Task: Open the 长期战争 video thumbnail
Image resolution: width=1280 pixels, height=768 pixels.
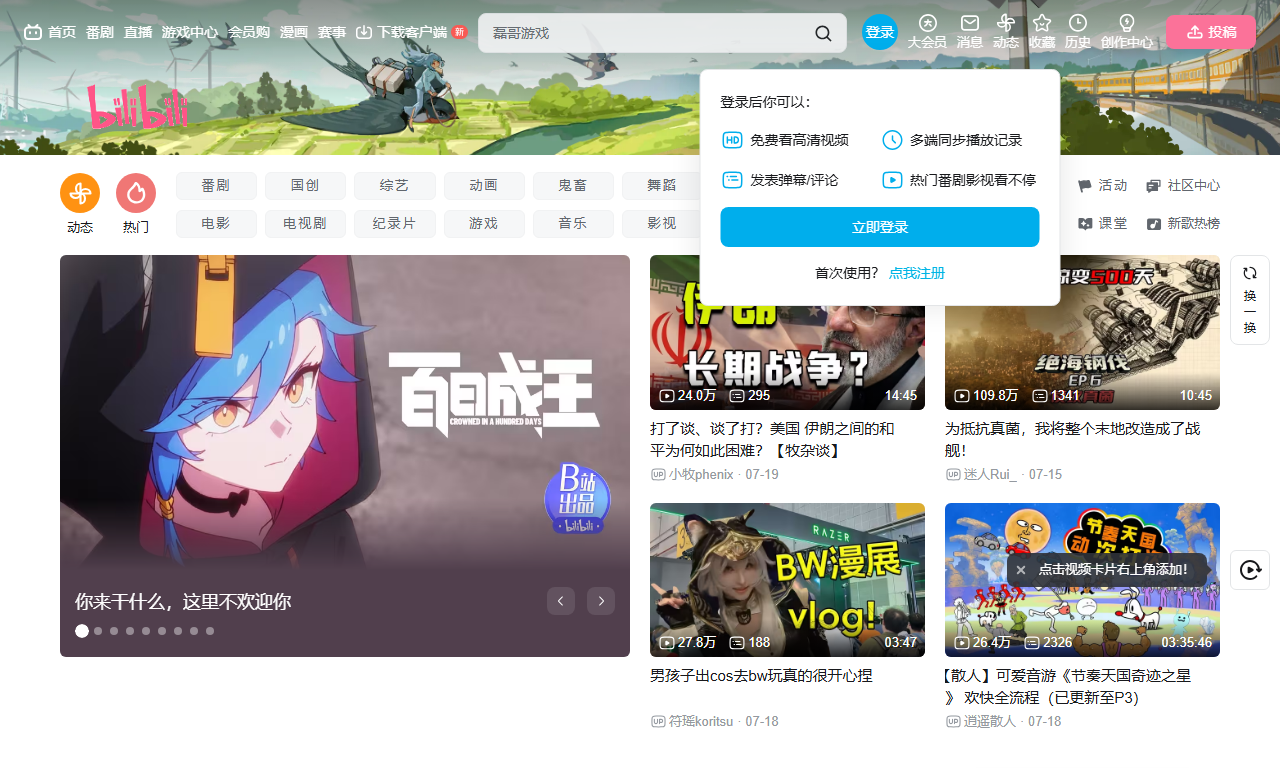Action: coord(787,332)
